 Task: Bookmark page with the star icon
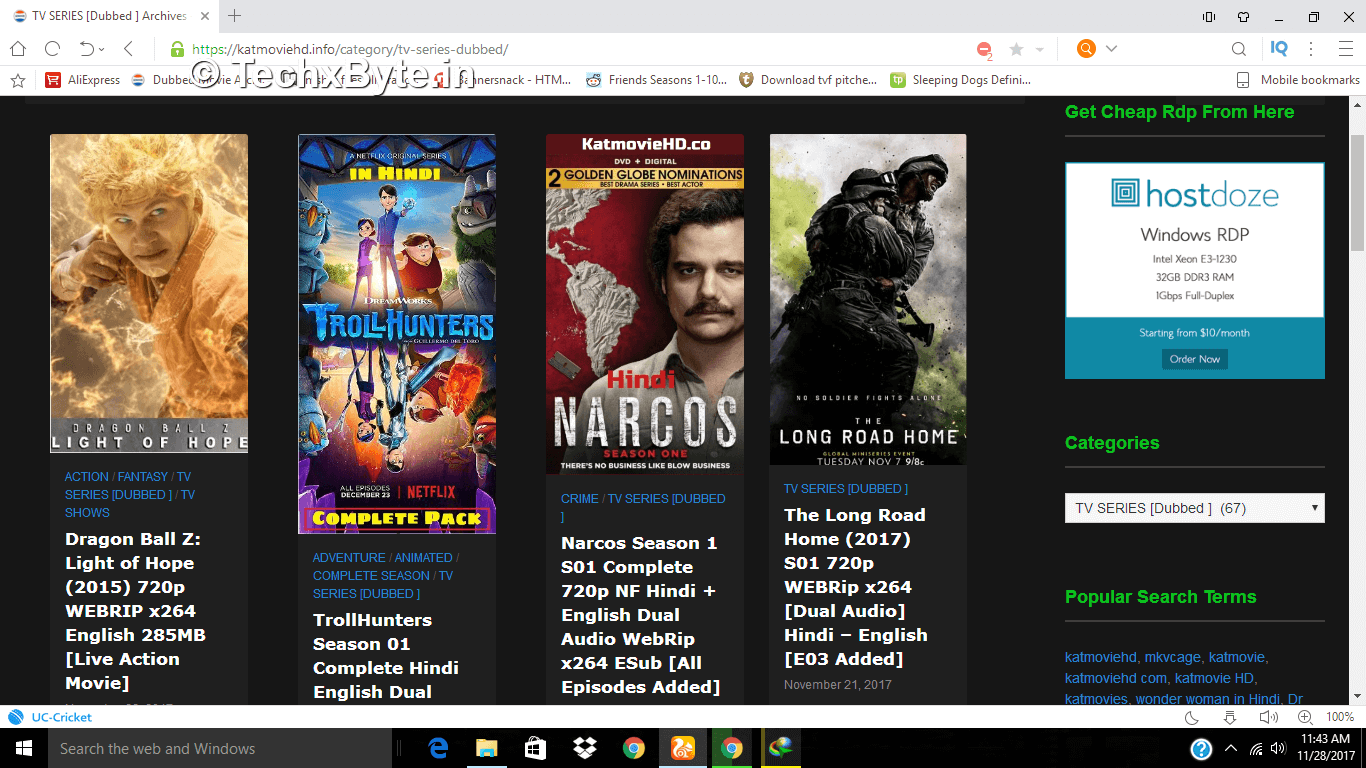(1016, 49)
